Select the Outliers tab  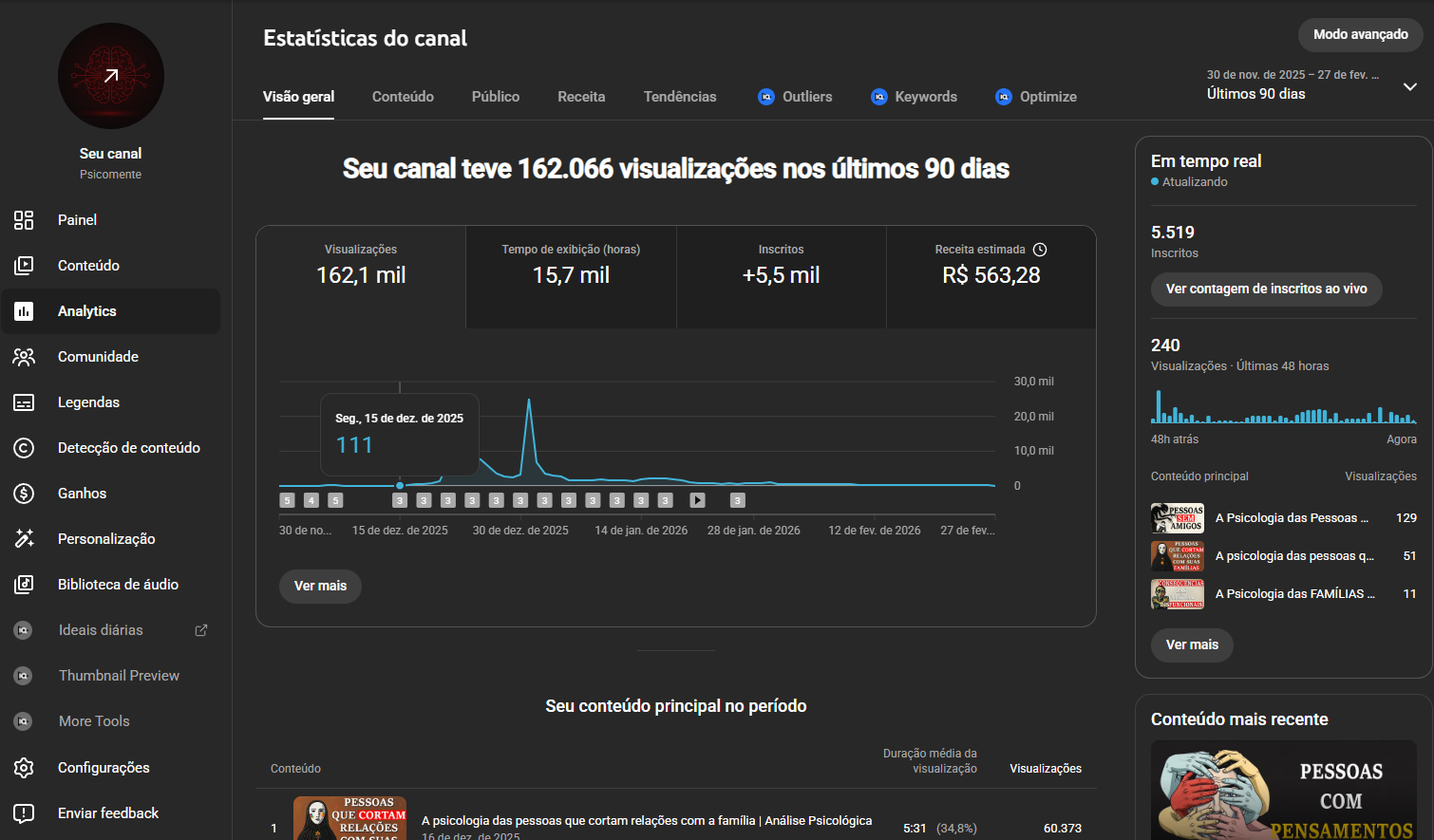[795, 97]
